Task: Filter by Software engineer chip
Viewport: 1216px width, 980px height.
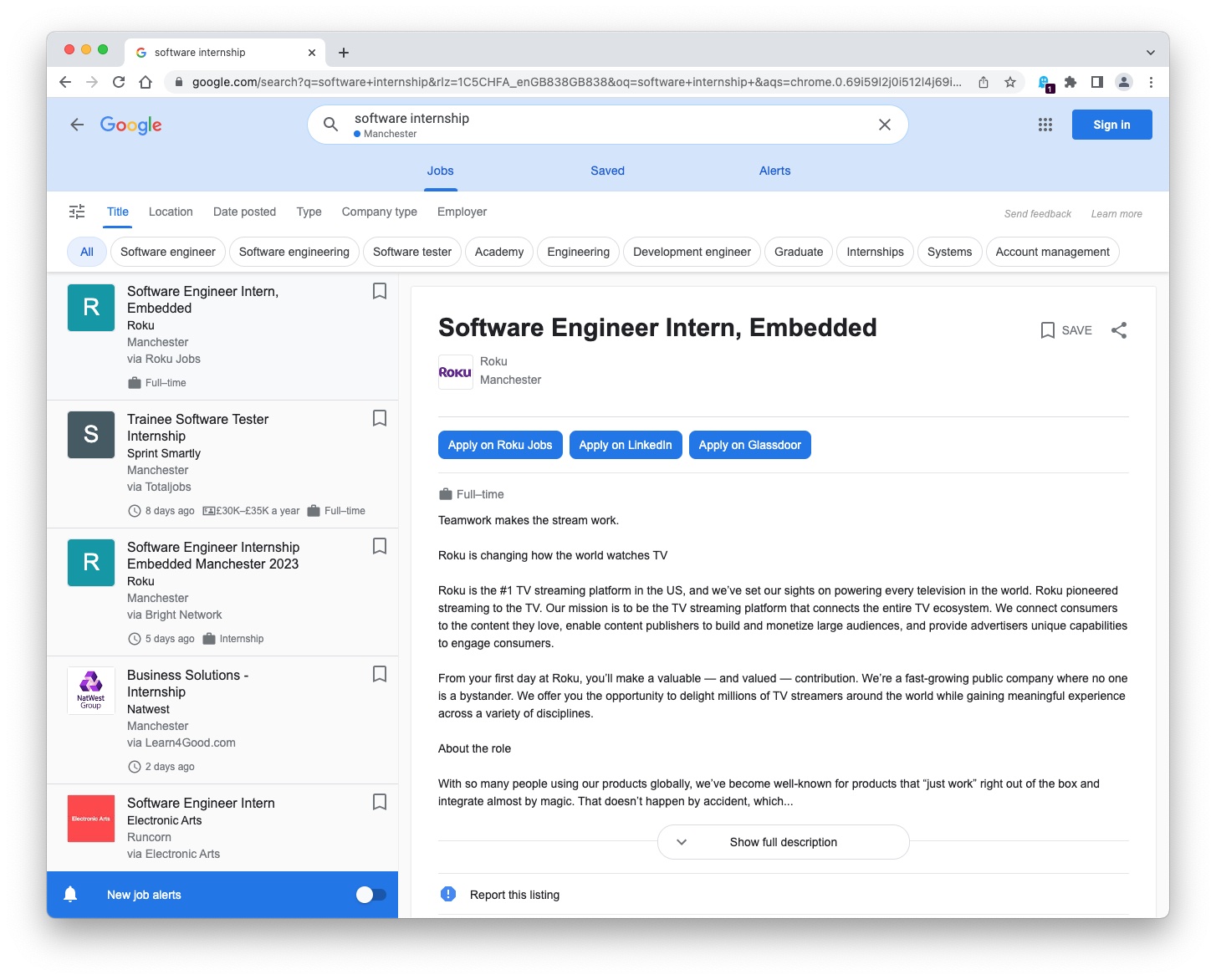Action: (x=168, y=252)
